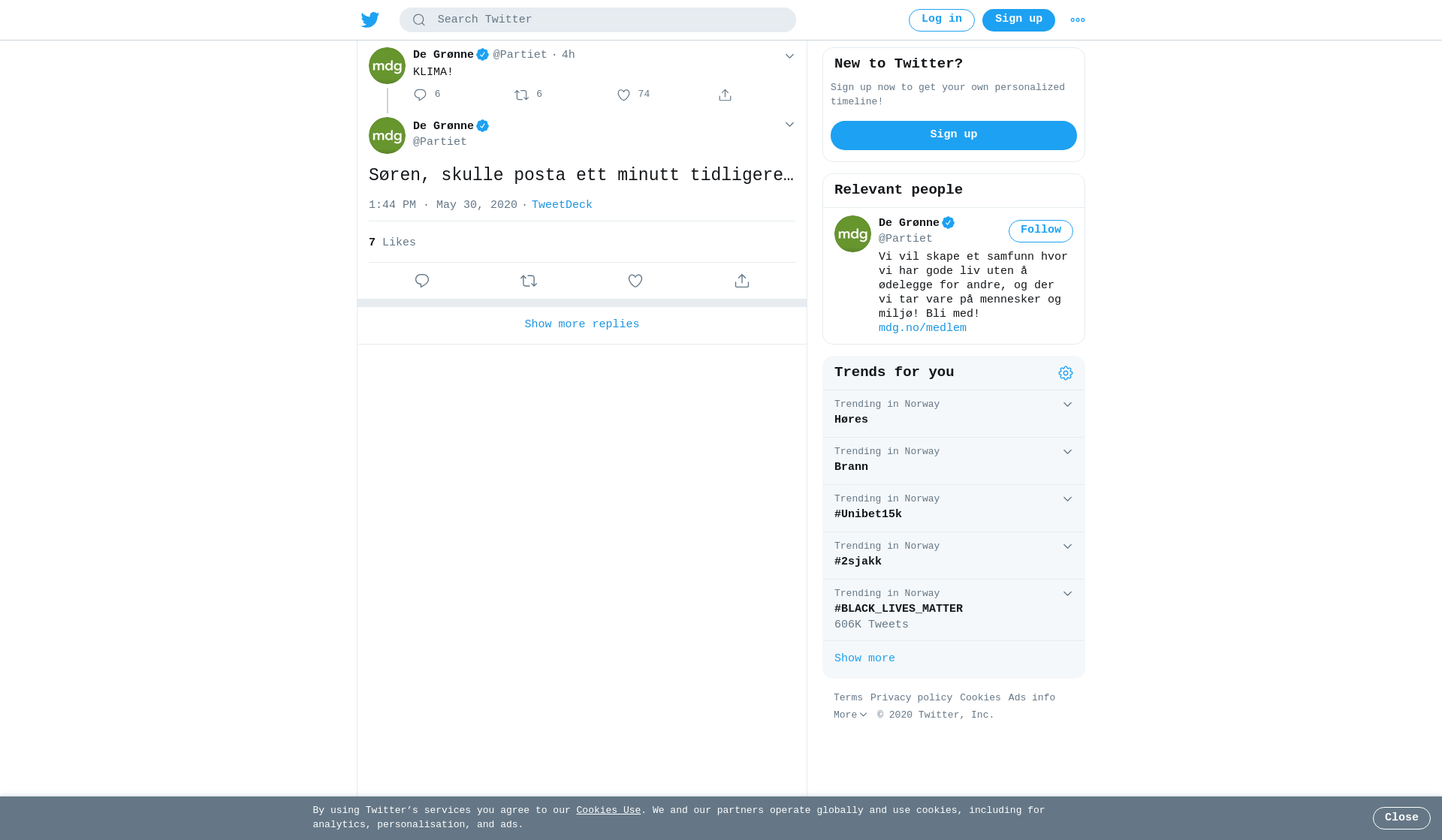Open the #2sjakk trend chevron menu
The image size is (1442, 840).
pyautogui.click(x=1067, y=546)
